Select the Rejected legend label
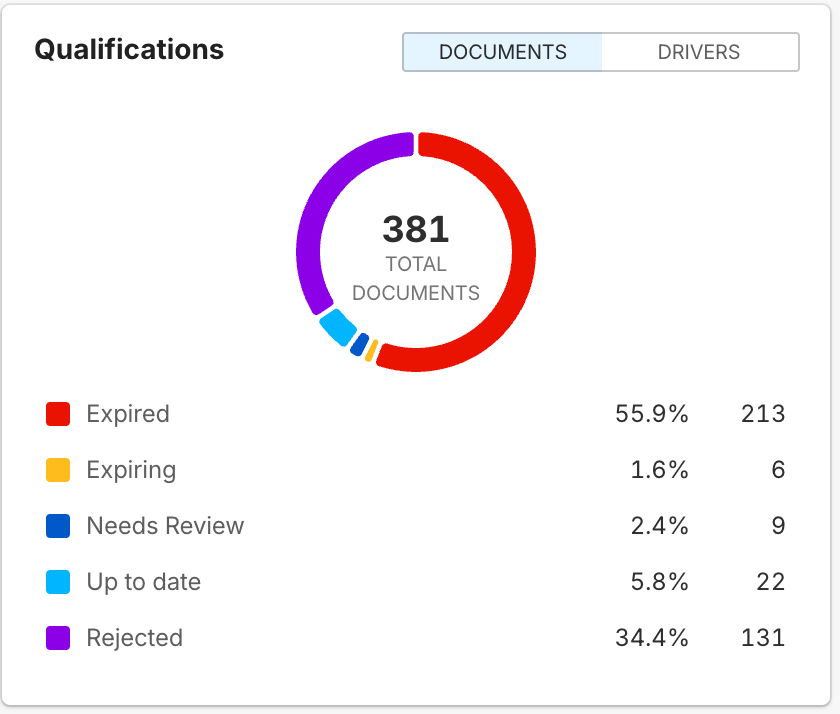The height and width of the screenshot is (714, 840). coord(135,638)
